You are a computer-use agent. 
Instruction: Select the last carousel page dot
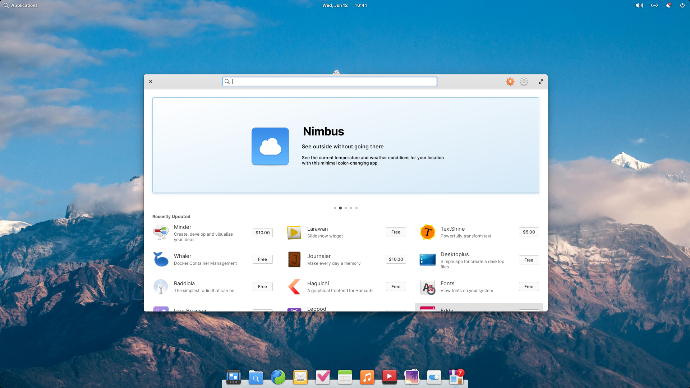point(356,208)
